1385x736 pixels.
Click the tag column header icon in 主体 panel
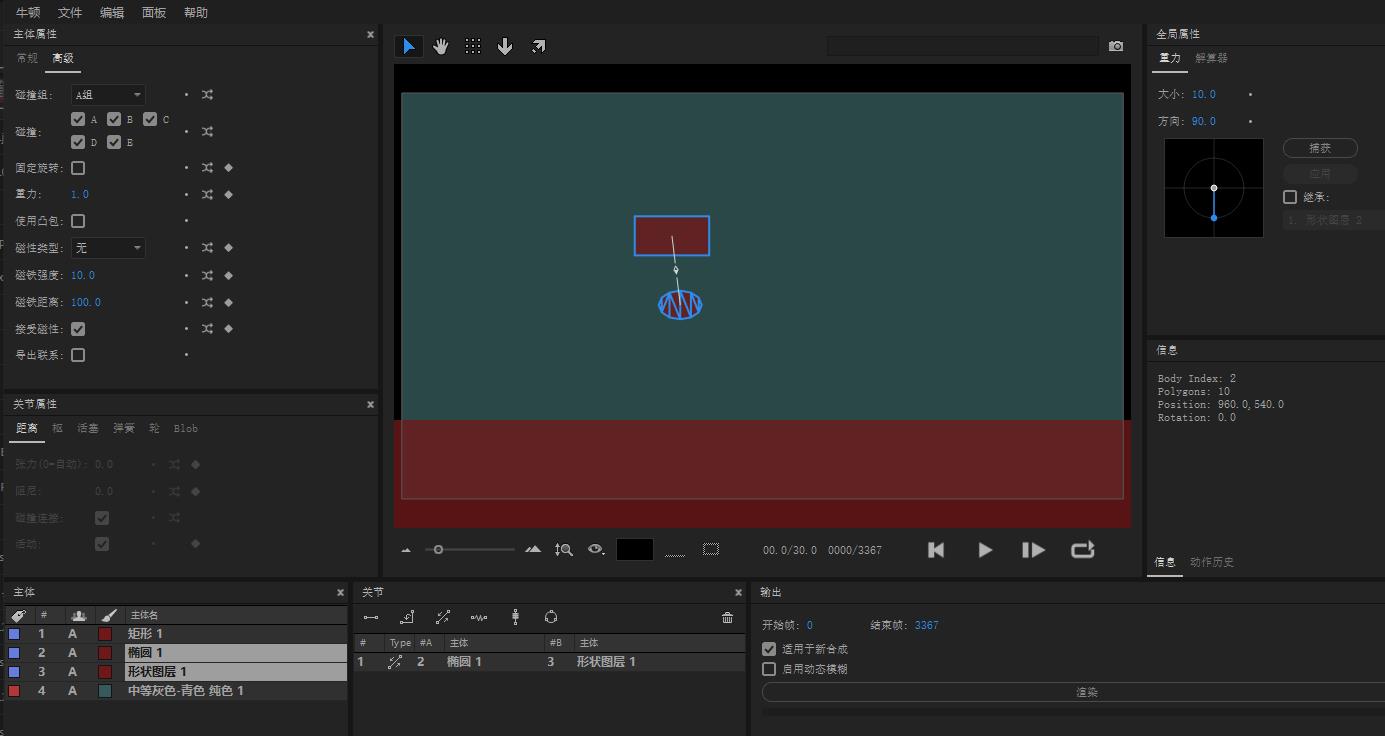[x=18, y=615]
